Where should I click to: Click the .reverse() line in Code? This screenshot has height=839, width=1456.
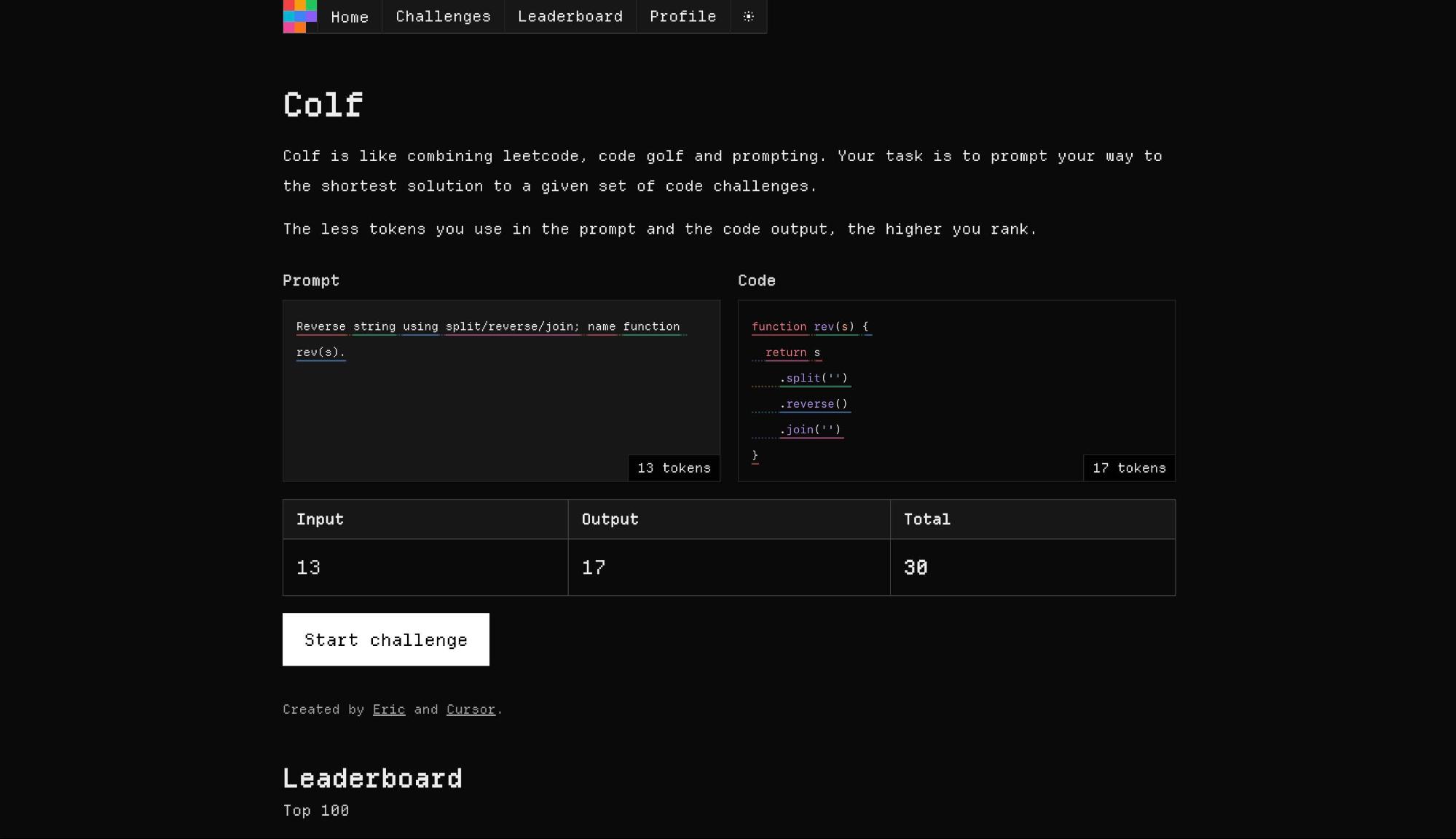pyautogui.click(x=813, y=404)
